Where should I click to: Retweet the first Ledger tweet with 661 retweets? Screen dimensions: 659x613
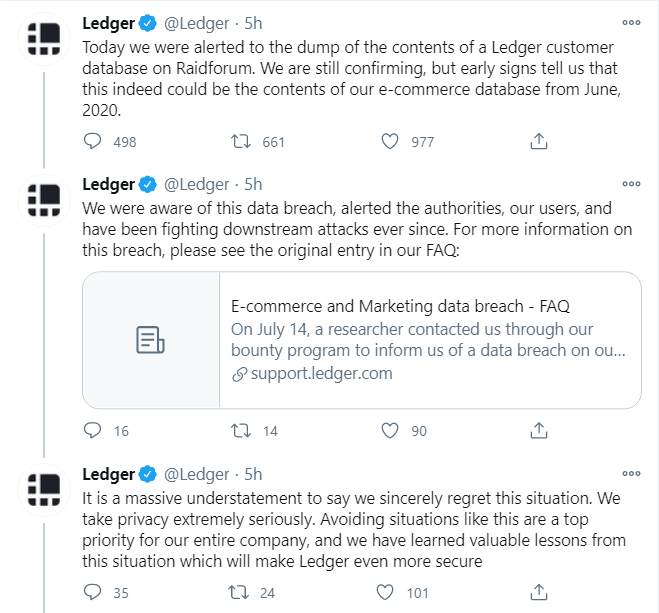tap(241, 141)
